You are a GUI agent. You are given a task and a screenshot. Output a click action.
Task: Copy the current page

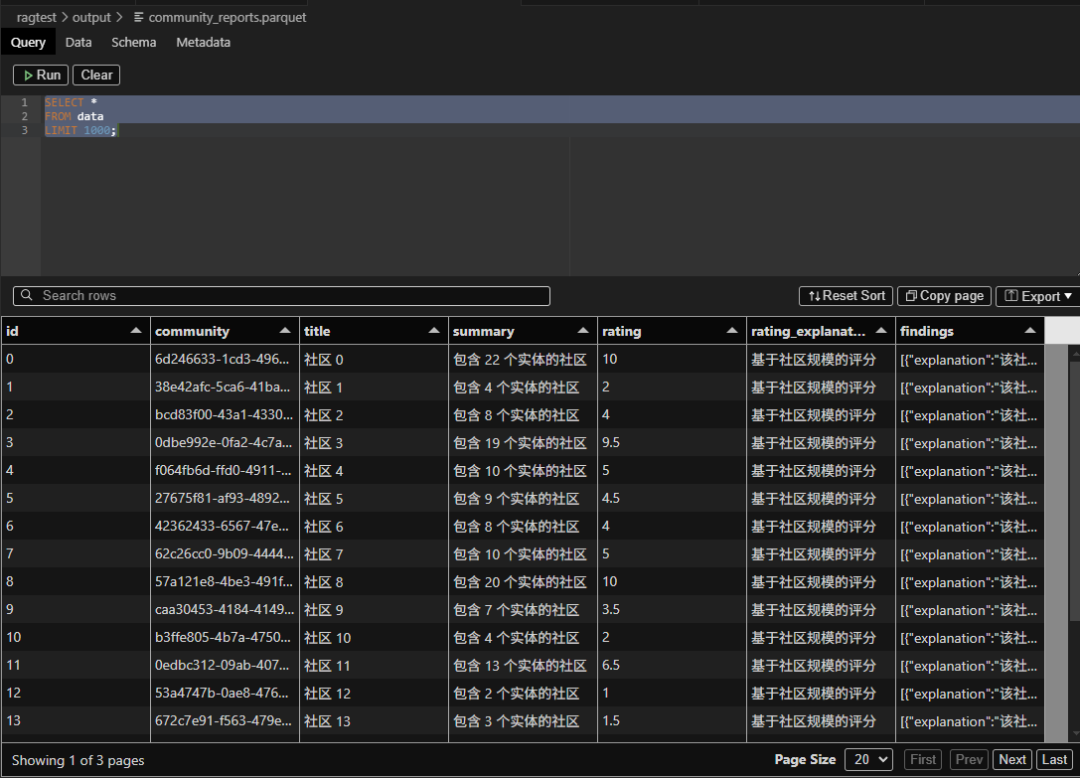coord(944,296)
